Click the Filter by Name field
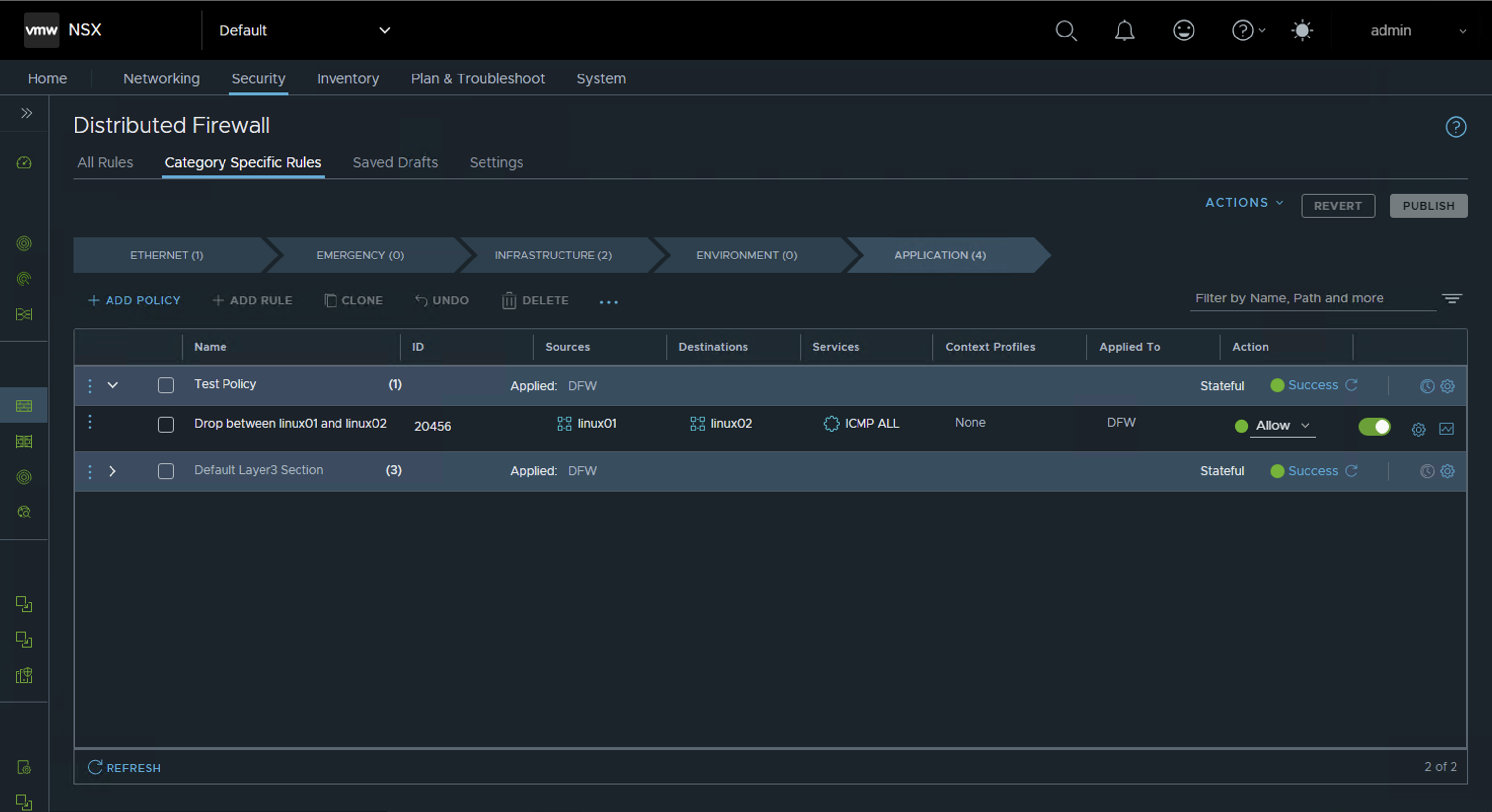This screenshot has height=812, width=1492. click(x=1311, y=298)
